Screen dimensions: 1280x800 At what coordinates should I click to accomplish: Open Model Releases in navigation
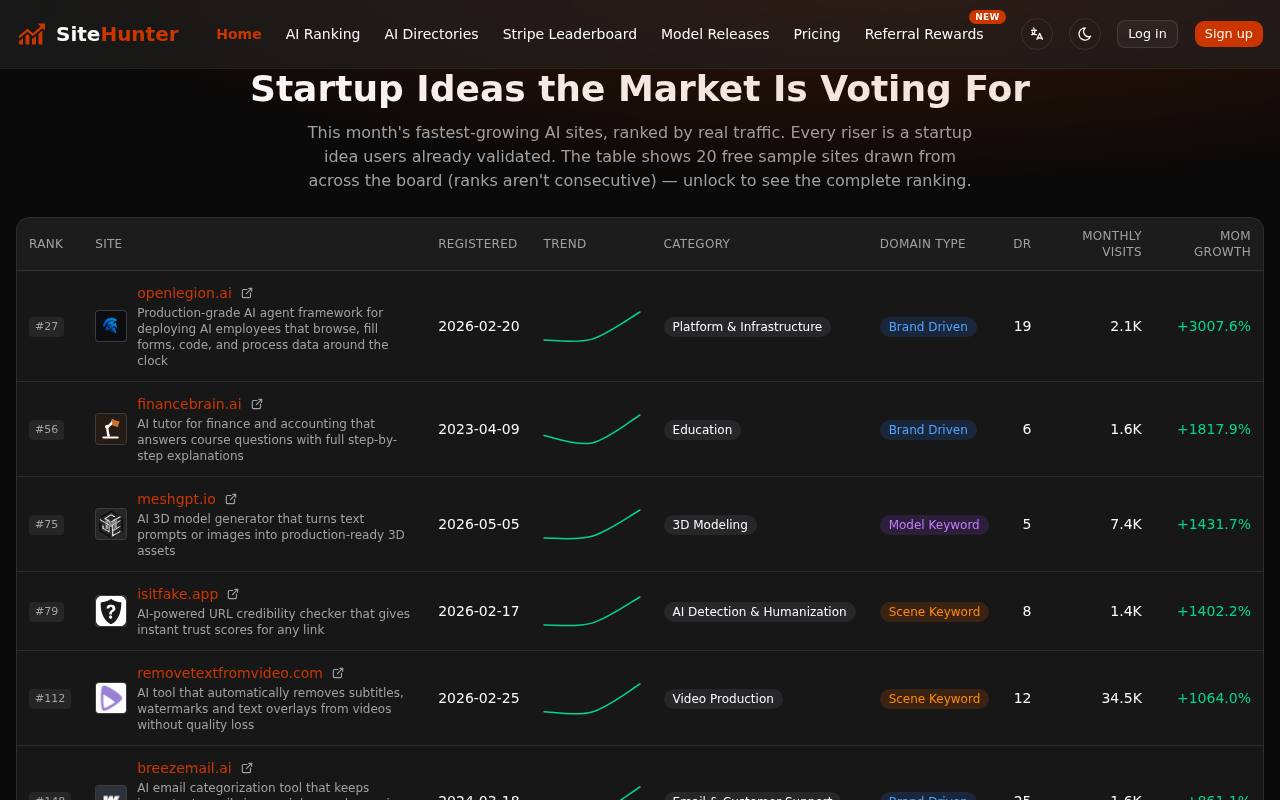[715, 34]
